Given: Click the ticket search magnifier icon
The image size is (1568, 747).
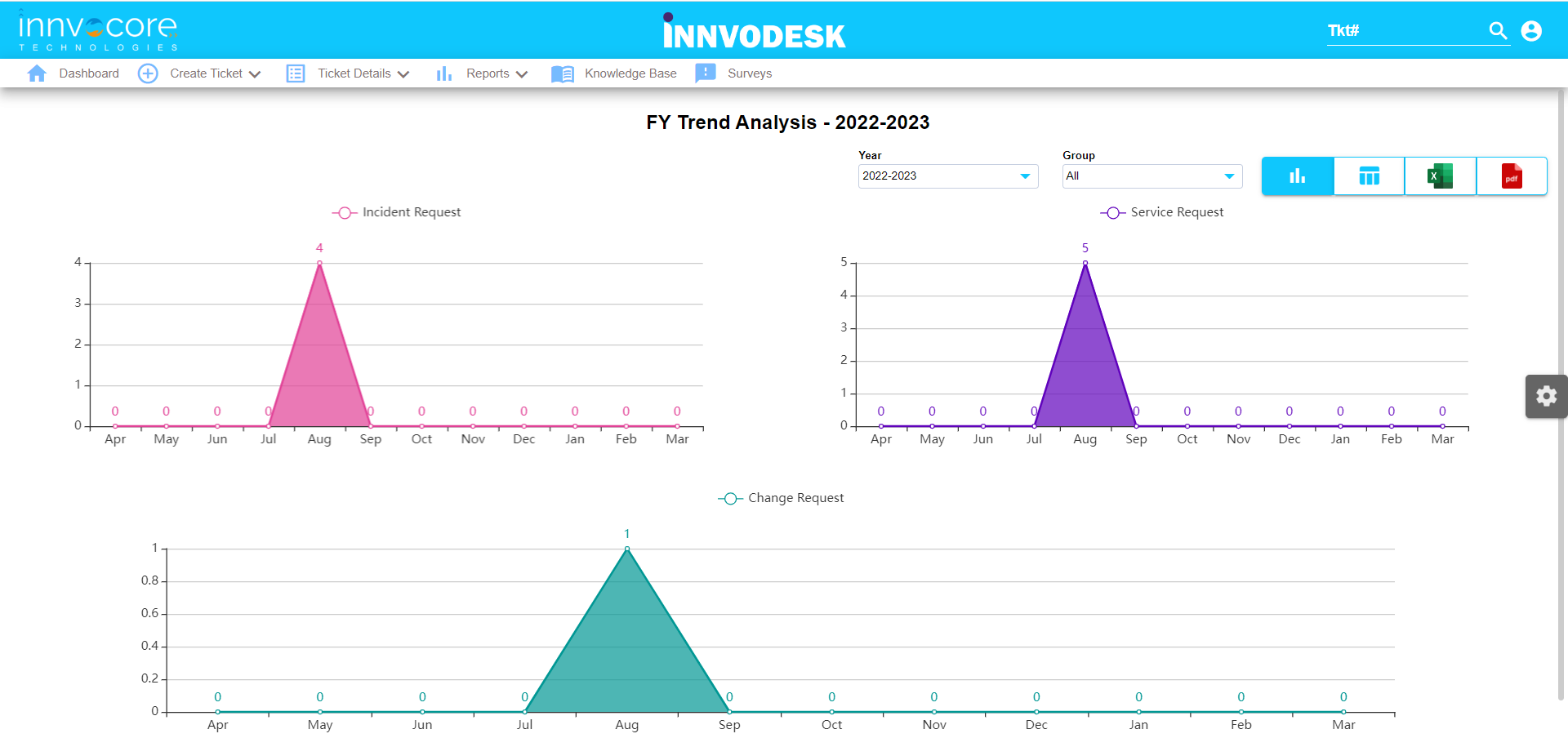Looking at the screenshot, I should 1498,31.
